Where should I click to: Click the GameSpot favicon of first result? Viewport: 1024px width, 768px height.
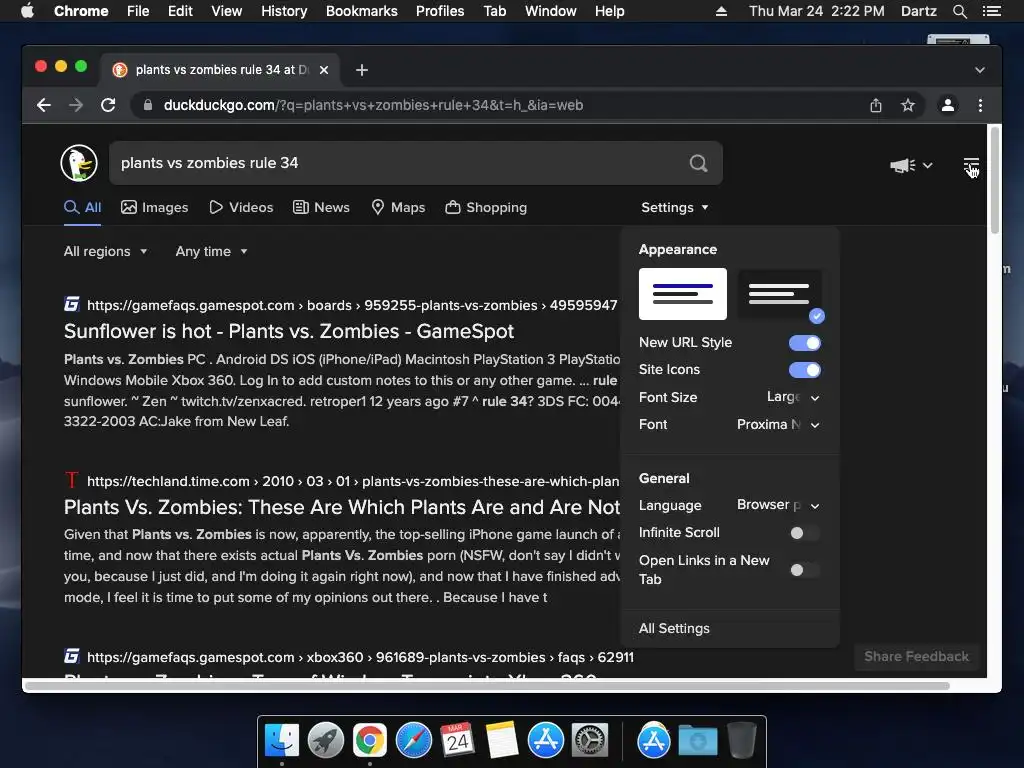[71, 304]
